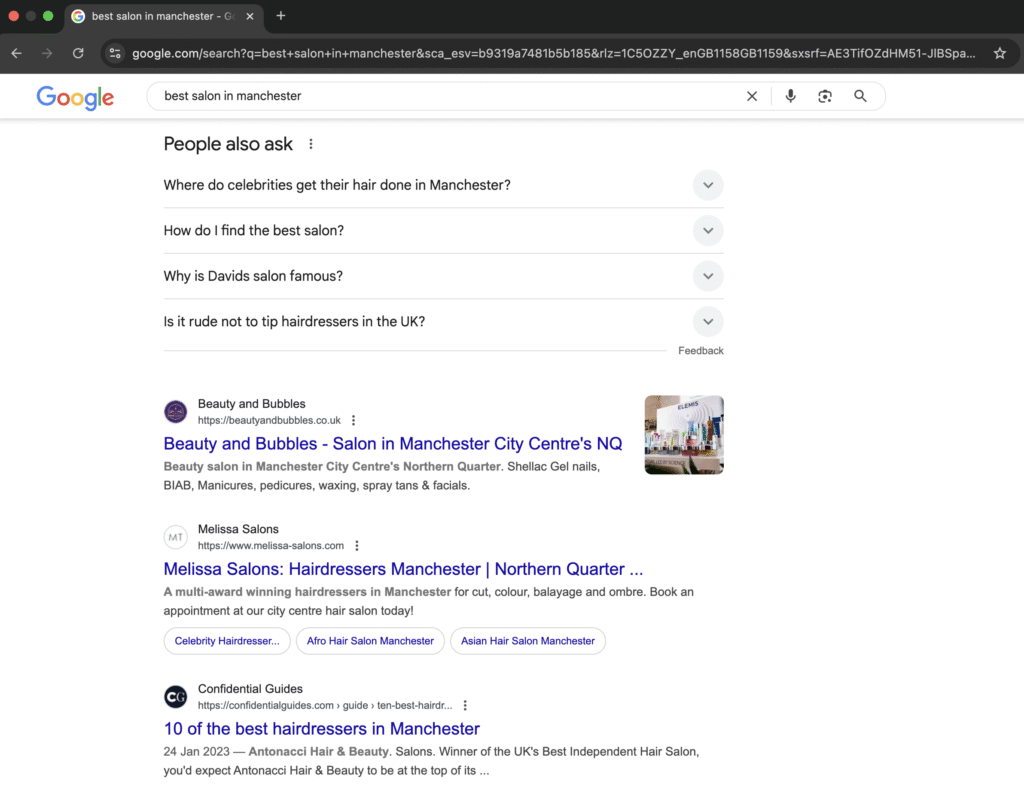This screenshot has width=1024, height=808.
Task: View site information icon in address bar
Action: pyautogui.click(x=116, y=54)
